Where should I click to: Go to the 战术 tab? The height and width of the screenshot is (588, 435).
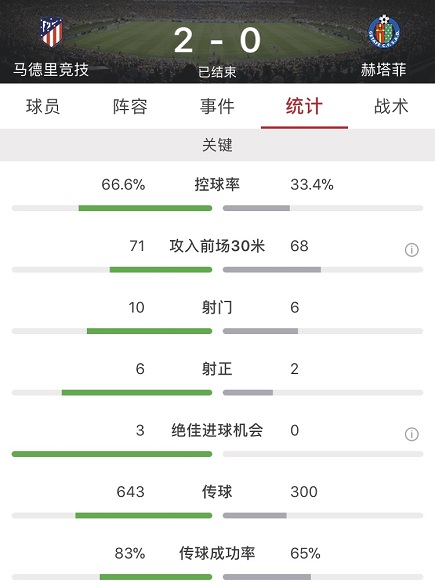click(x=391, y=106)
